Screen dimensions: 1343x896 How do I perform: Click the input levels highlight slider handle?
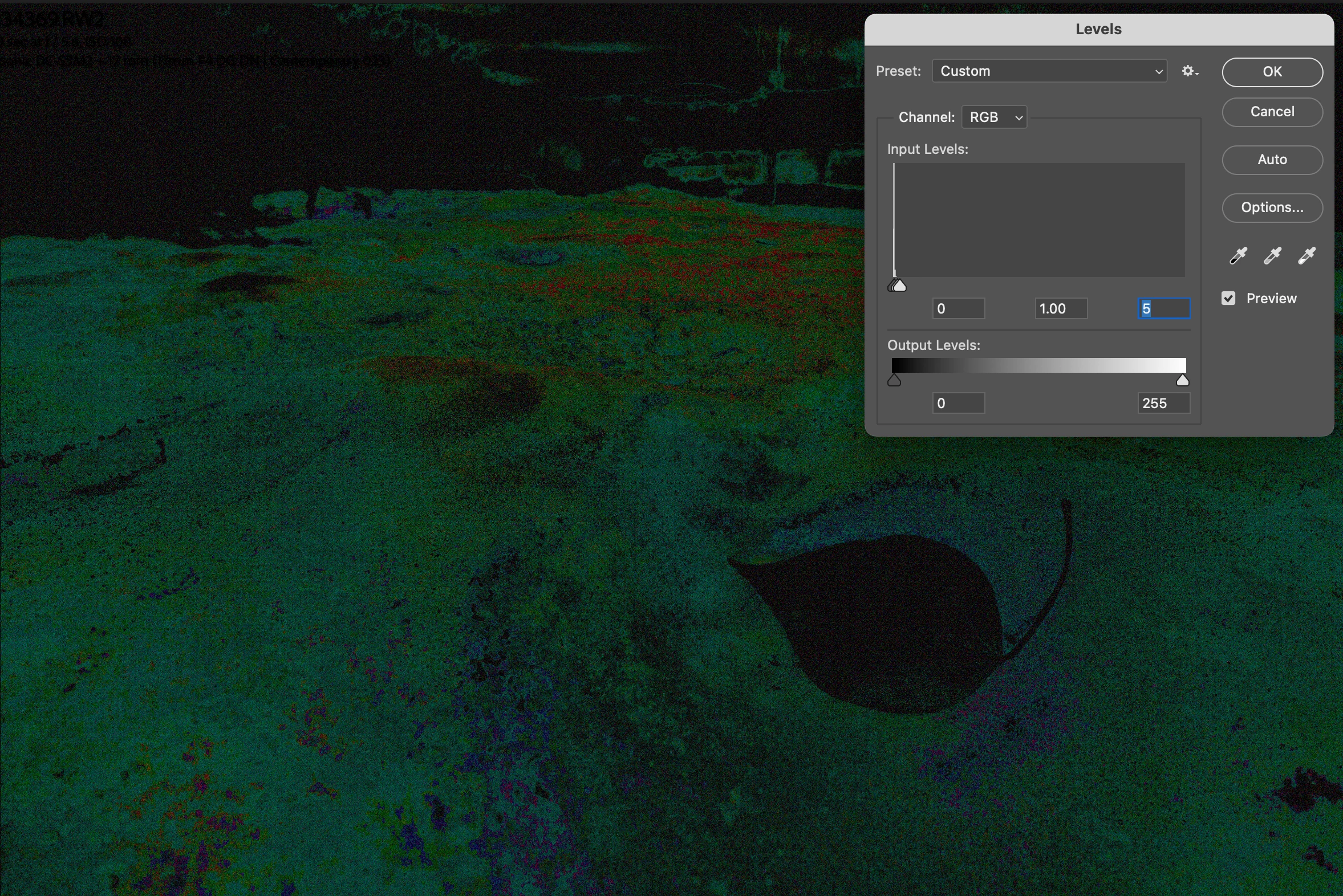click(x=900, y=286)
